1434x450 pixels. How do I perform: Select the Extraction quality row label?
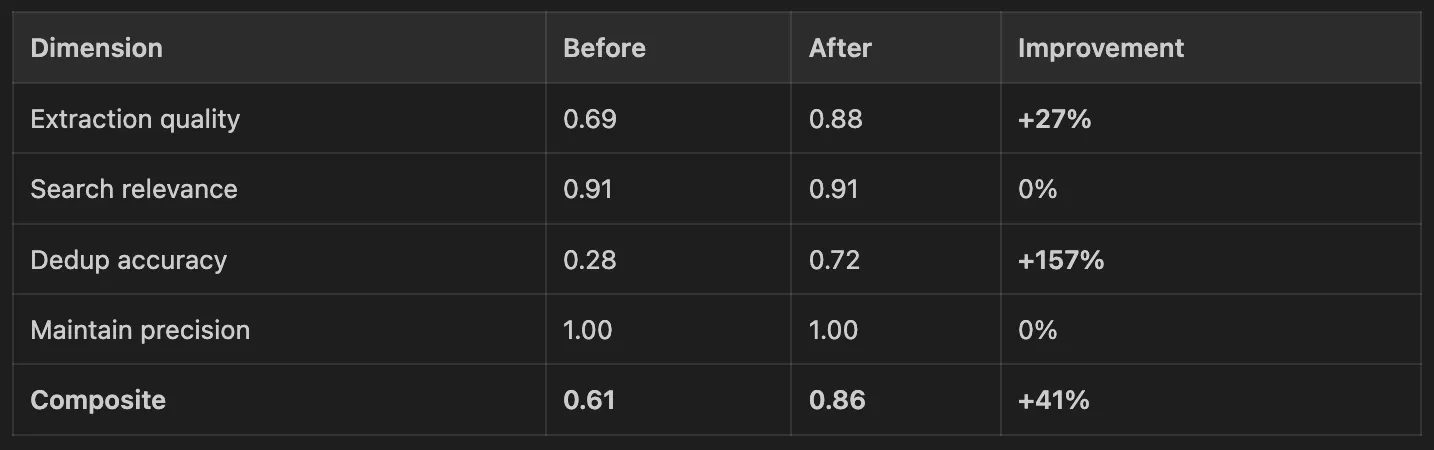point(135,119)
